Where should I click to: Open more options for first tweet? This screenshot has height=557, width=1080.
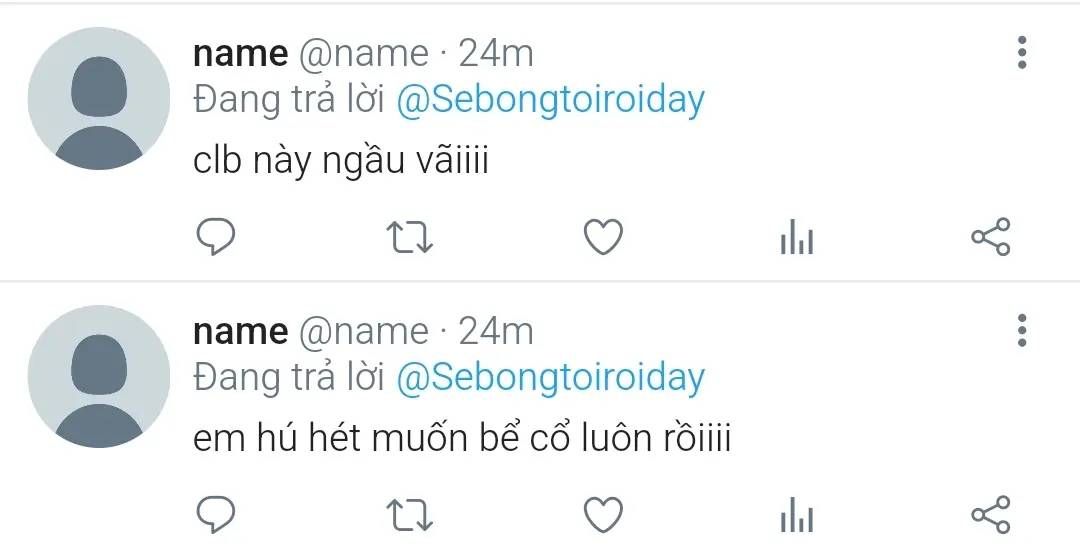coord(1021,53)
